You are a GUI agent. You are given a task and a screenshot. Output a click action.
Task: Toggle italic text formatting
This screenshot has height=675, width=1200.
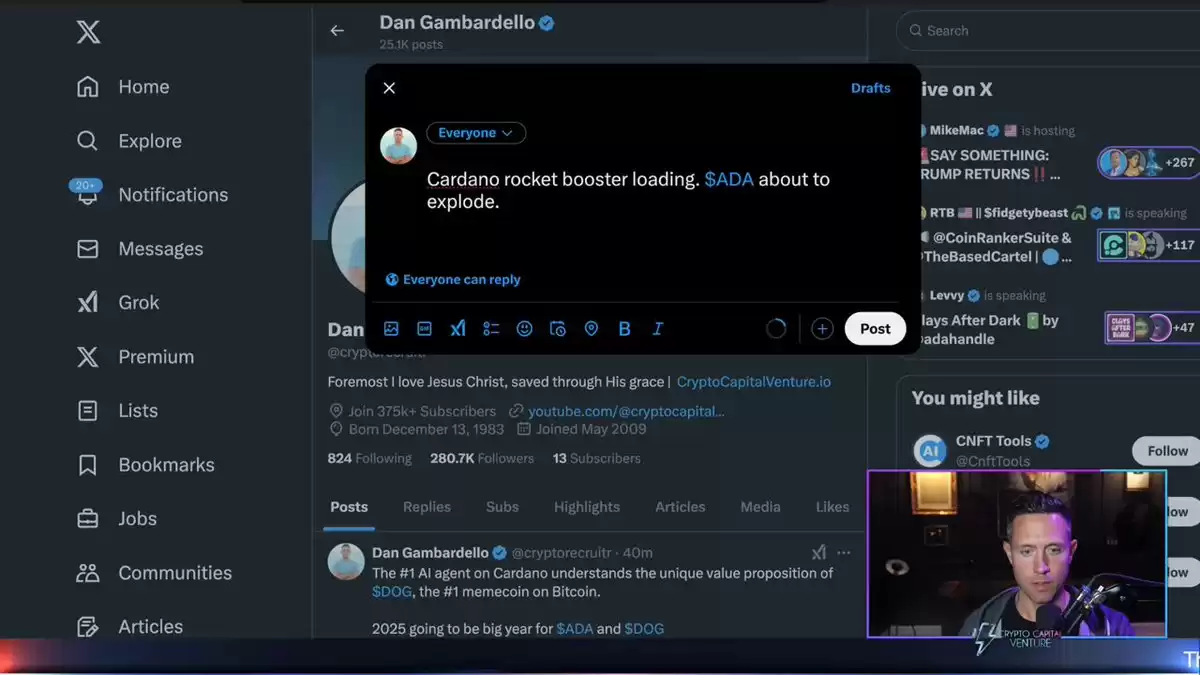tap(658, 328)
